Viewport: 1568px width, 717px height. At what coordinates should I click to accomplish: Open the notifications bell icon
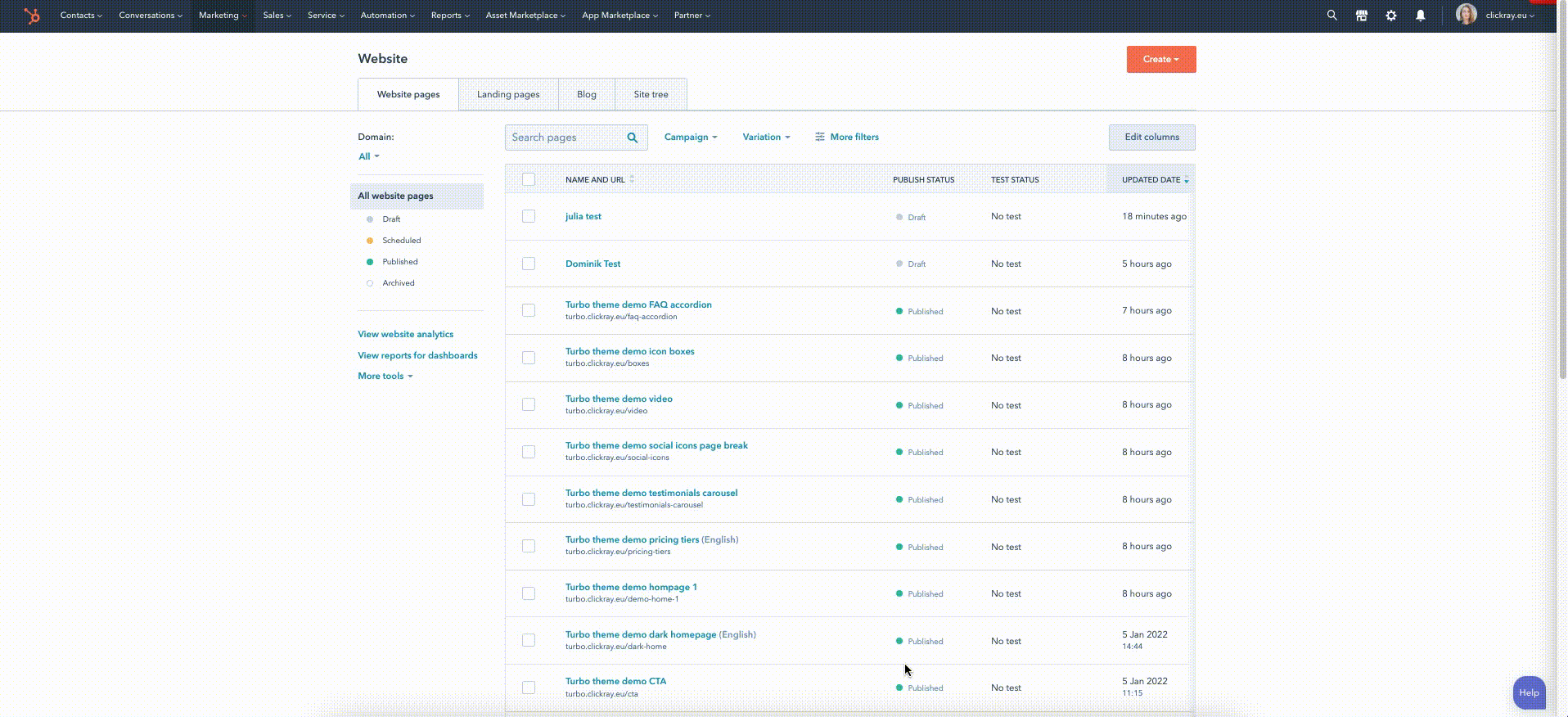[1421, 16]
